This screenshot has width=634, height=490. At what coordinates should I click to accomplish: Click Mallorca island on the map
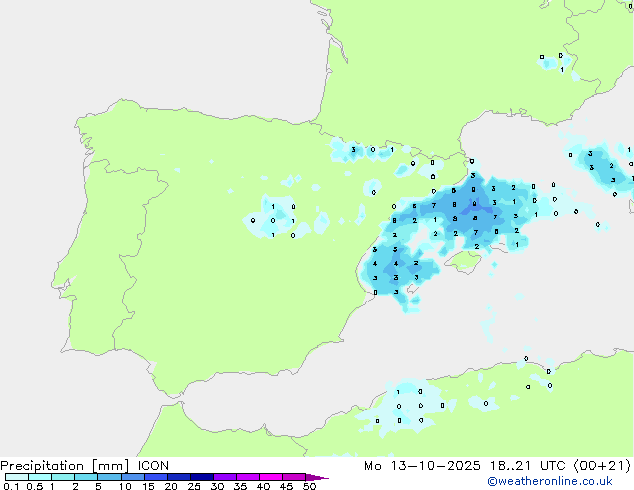(463, 261)
